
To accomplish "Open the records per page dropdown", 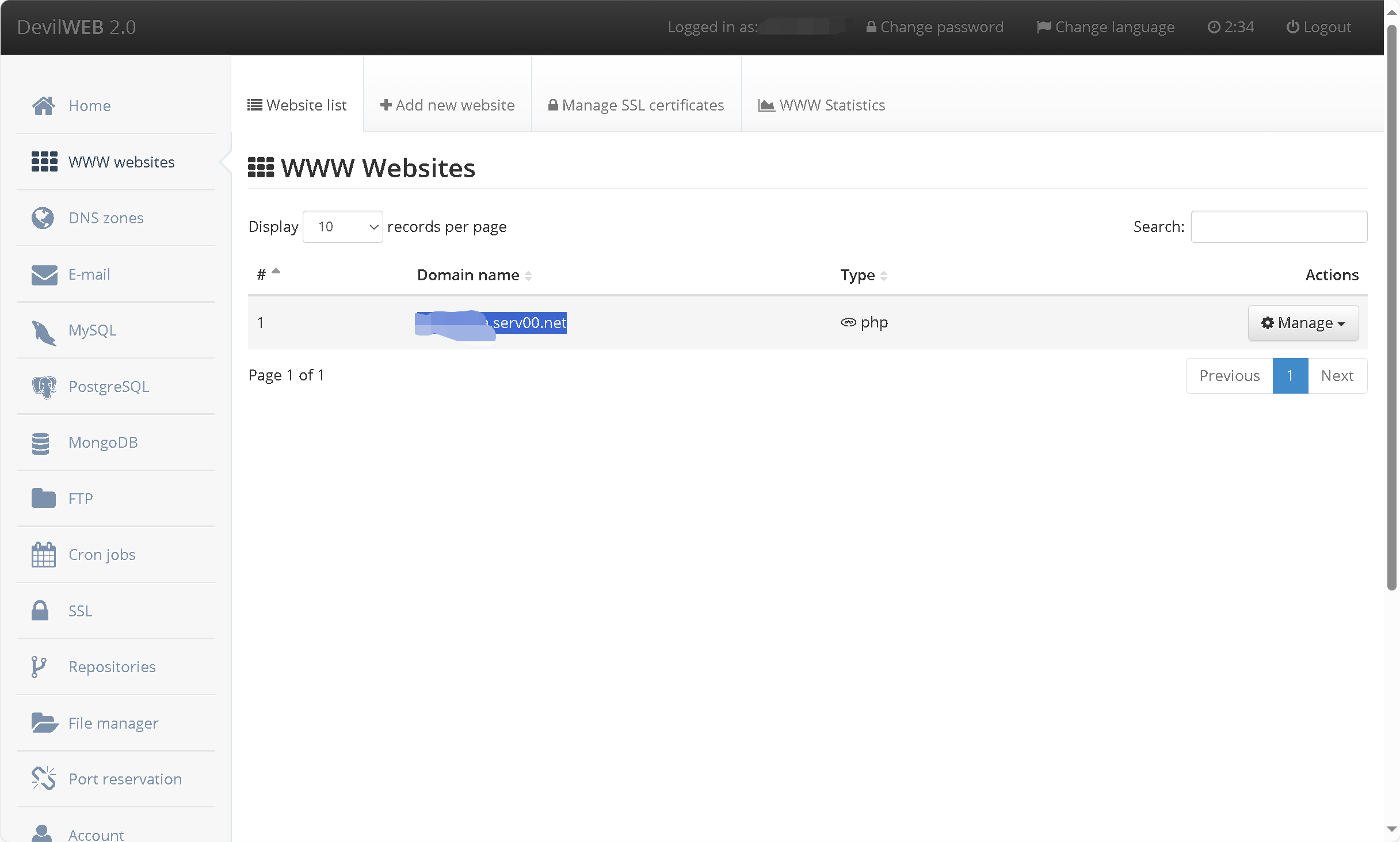I will pyautogui.click(x=342, y=227).
